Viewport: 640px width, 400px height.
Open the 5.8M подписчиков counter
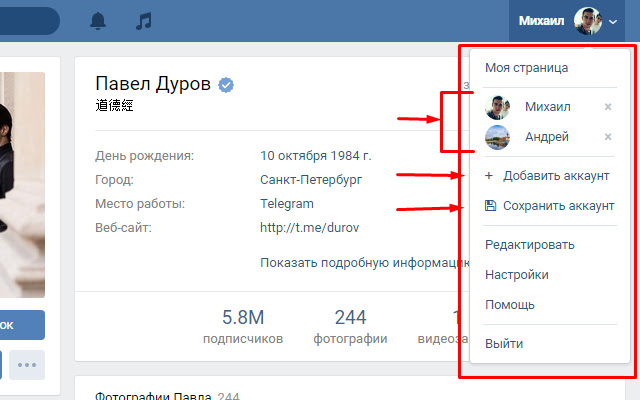tap(243, 327)
